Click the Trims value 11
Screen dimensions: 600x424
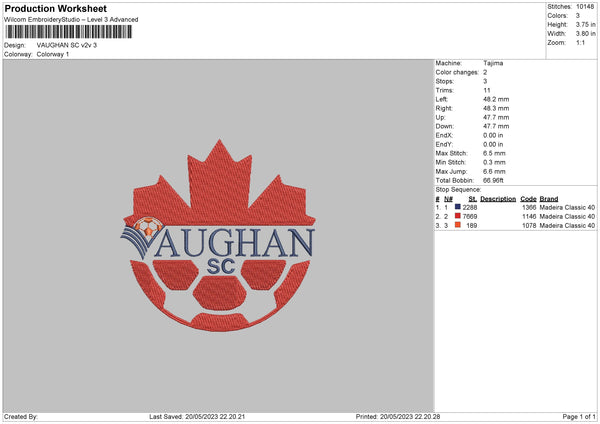(x=487, y=90)
